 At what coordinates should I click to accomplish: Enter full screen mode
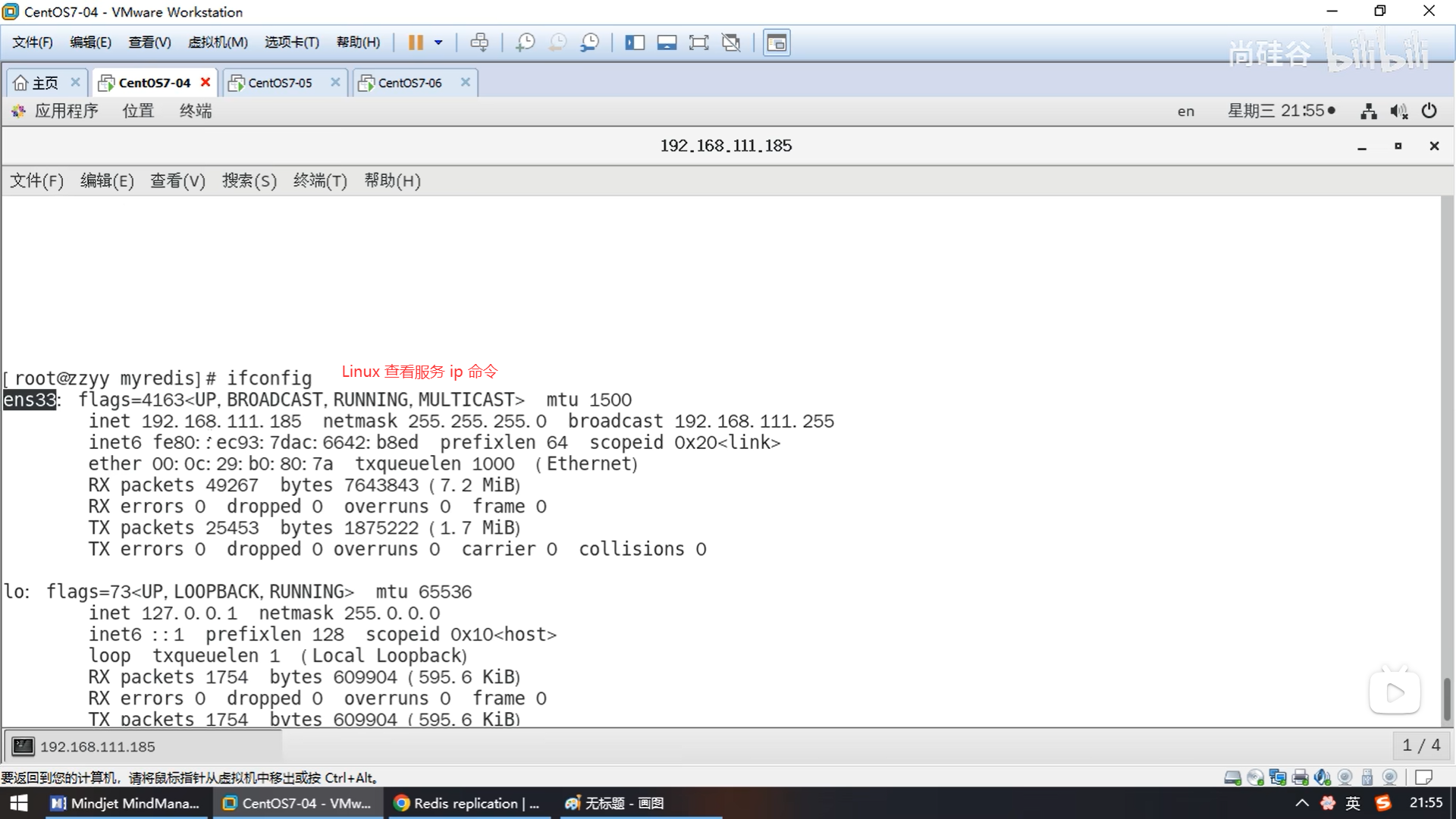point(698,42)
